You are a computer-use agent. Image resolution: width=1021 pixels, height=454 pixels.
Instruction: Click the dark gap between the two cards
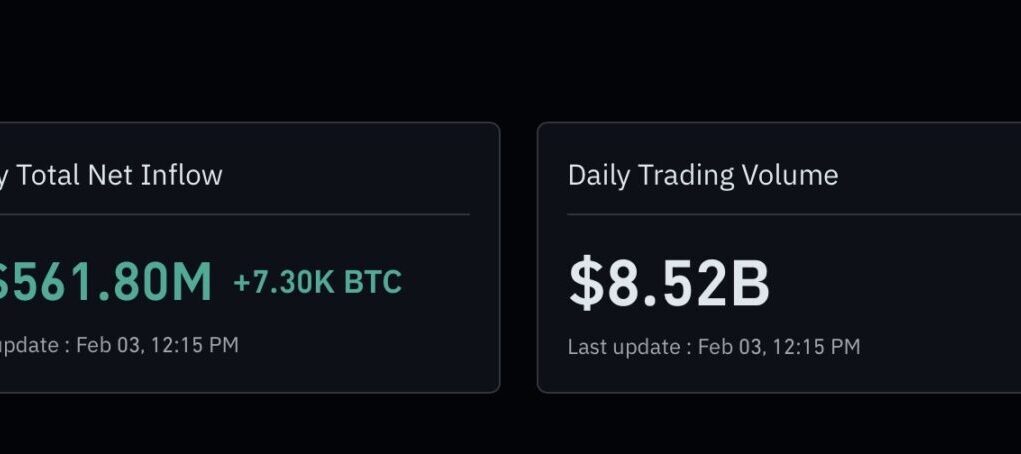tap(518, 258)
